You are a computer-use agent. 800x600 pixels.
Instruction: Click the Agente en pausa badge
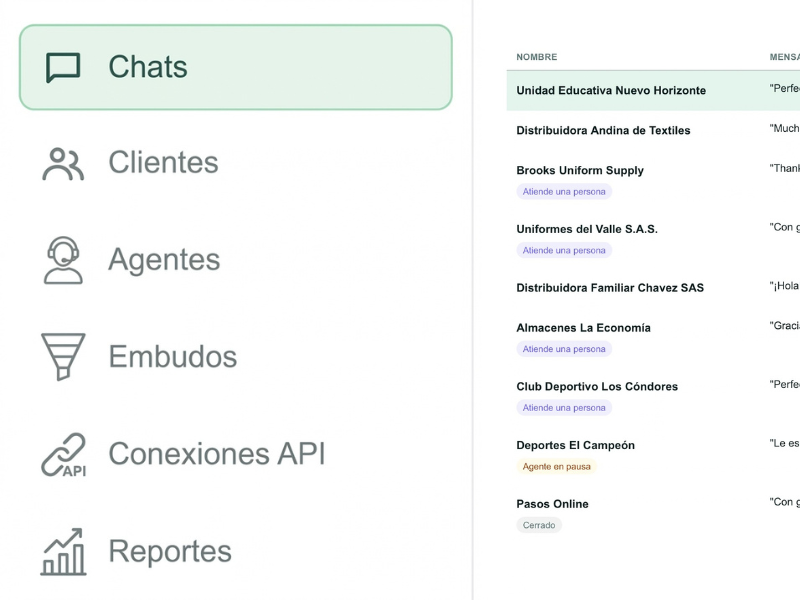[x=556, y=466]
